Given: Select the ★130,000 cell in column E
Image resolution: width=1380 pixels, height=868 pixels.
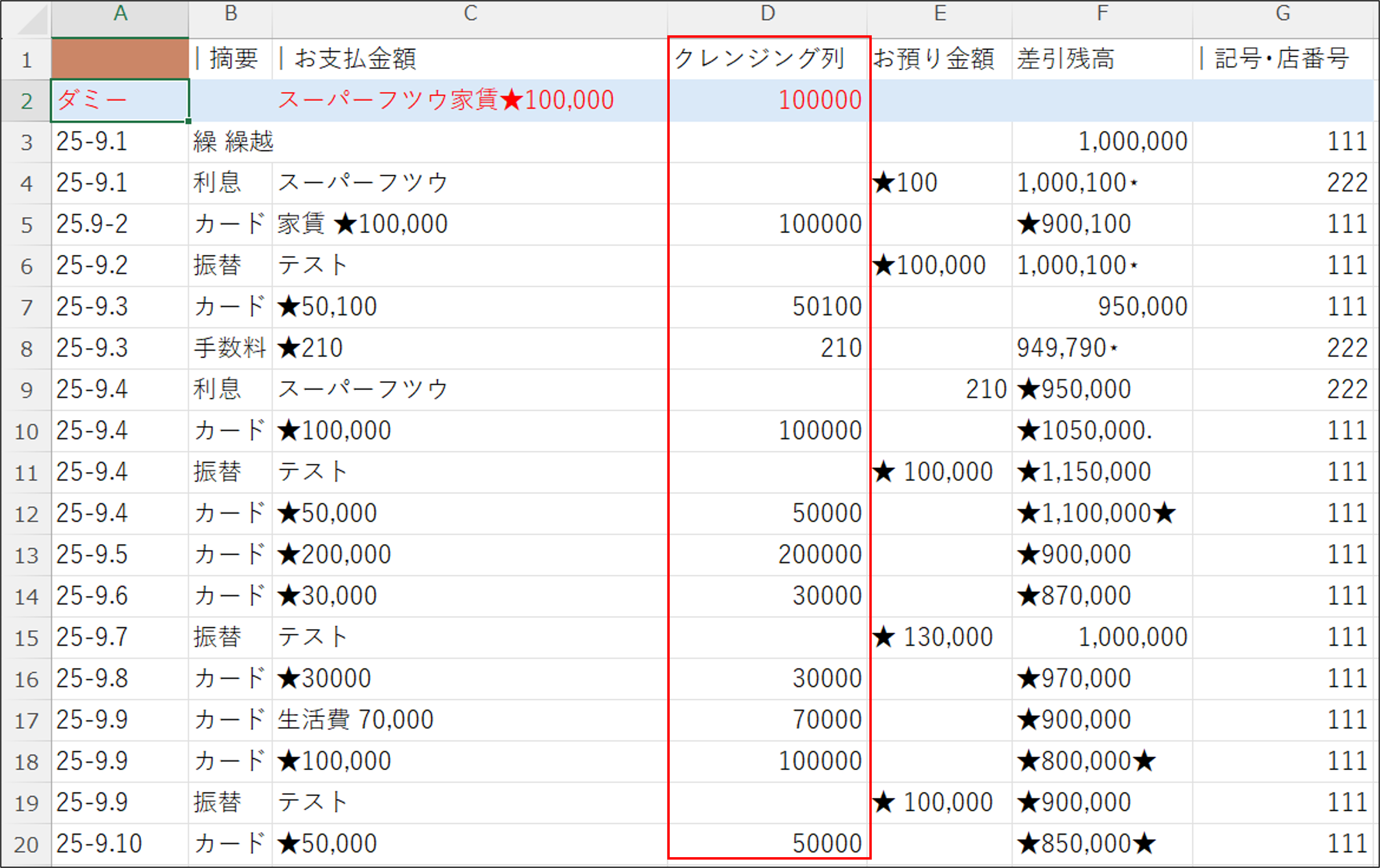Looking at the screenshot, I should coord(939,637).
